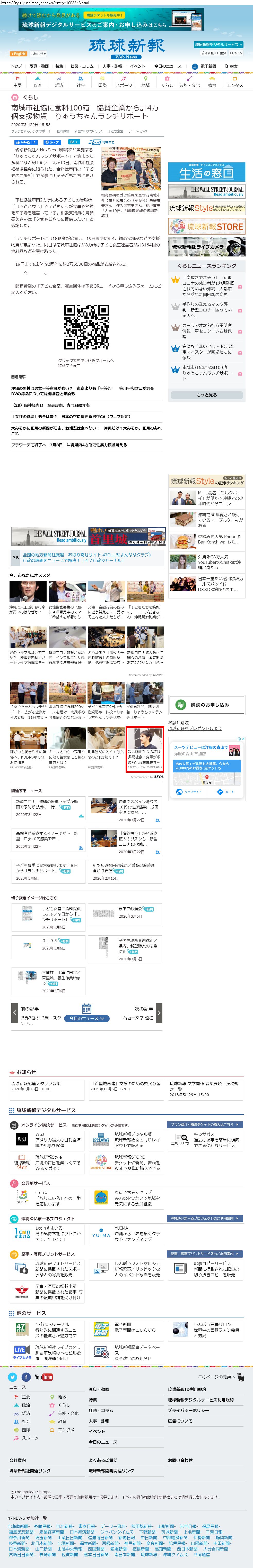Click the ログイン link in header
The height and width of the screenshot is (1568, 253).
pyautogui.click(x=236, y=53)
